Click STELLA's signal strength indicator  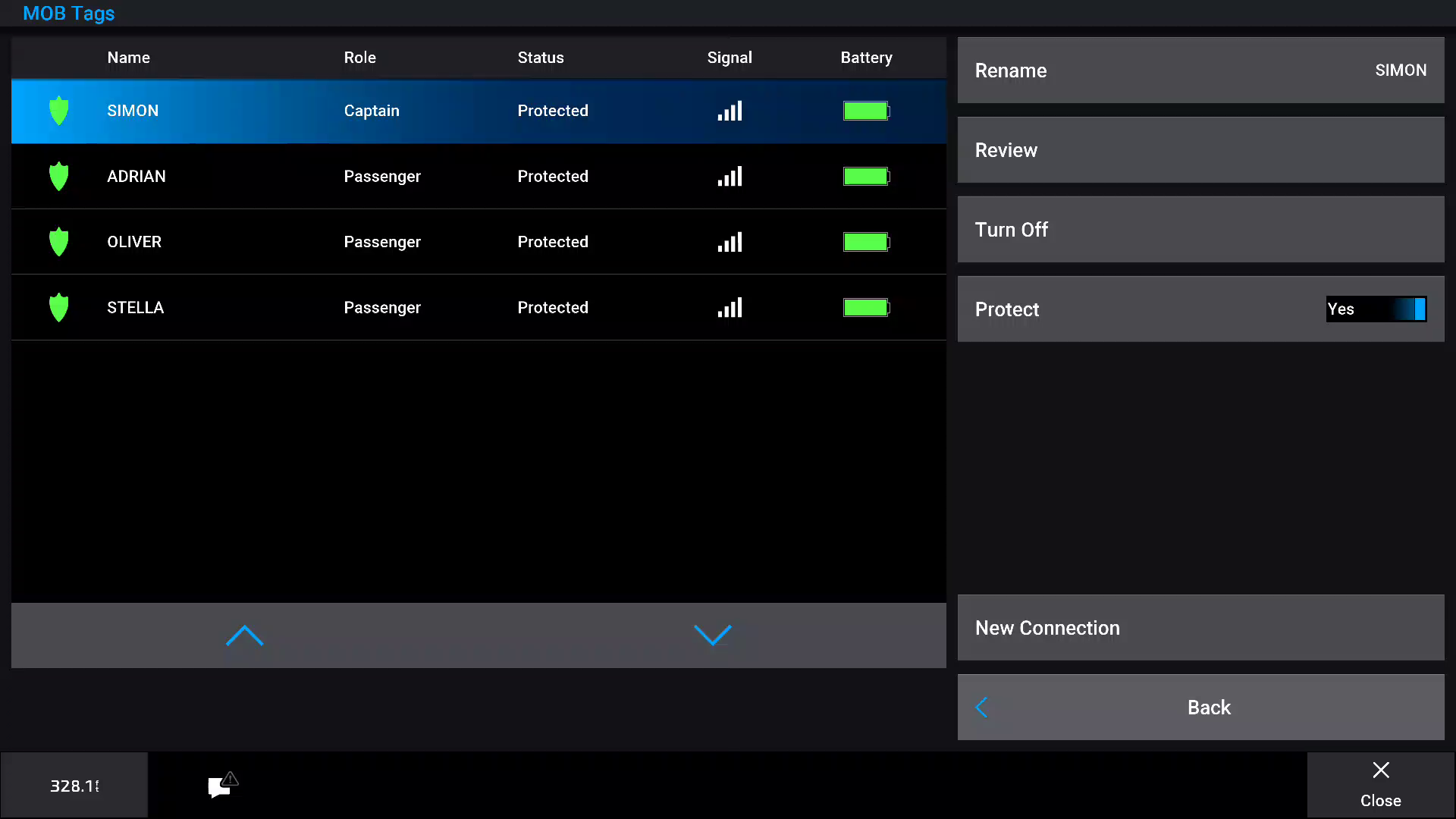pos(729,307)
